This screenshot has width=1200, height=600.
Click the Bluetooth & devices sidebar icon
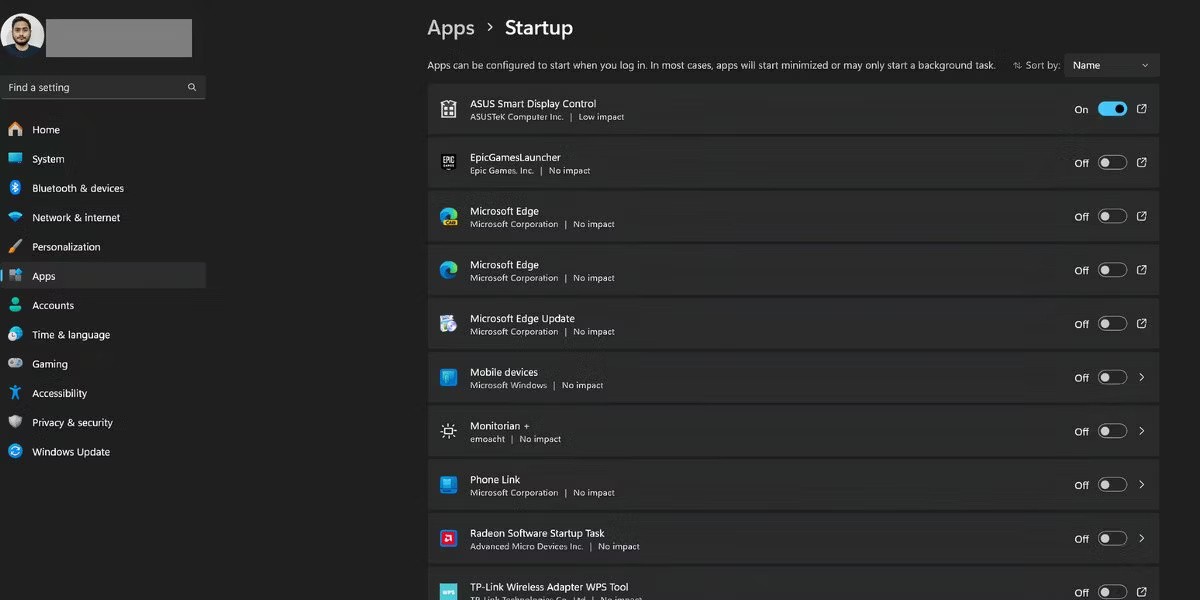click(15, 188)
